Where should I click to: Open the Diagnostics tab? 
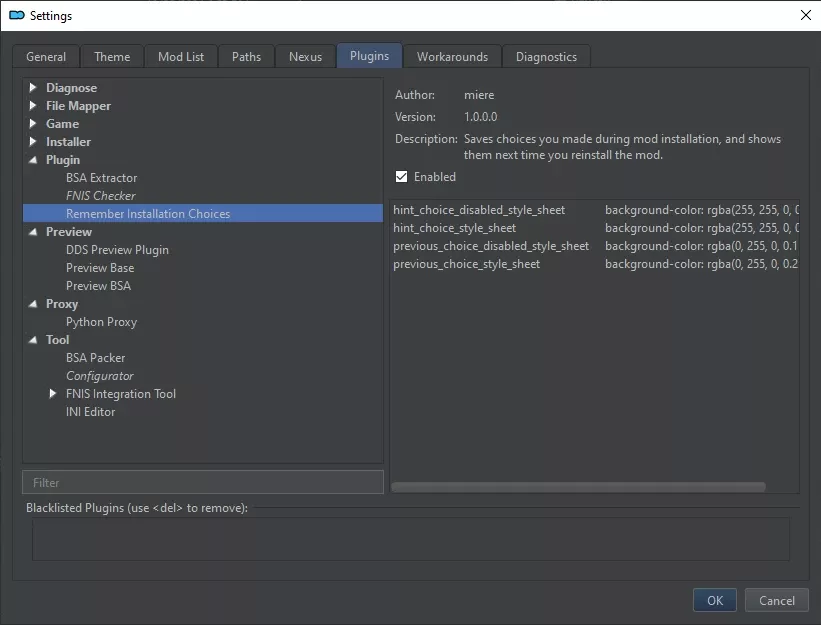click(546, 57)
